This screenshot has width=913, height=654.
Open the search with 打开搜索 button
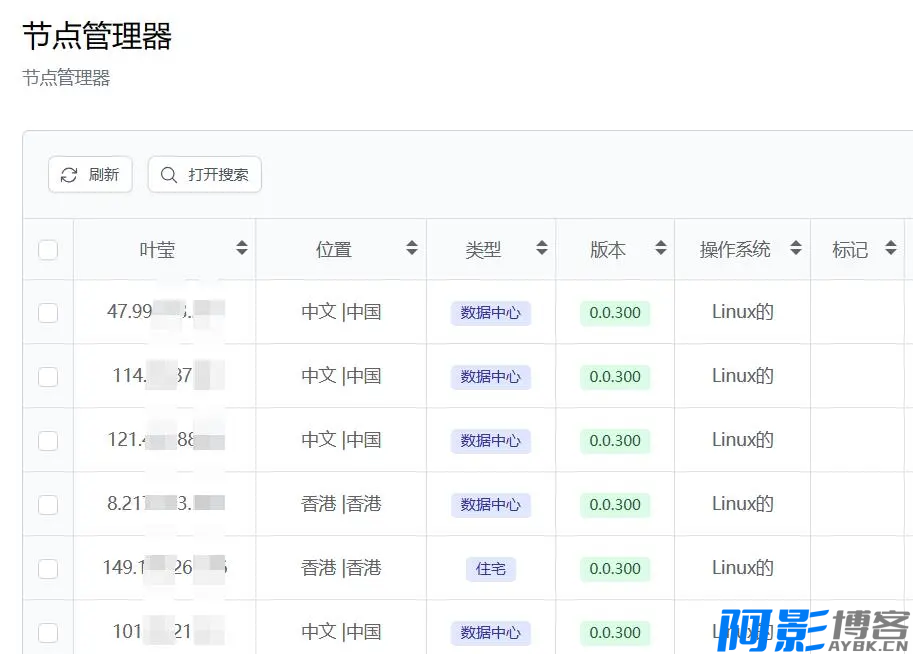pos(205,175)
